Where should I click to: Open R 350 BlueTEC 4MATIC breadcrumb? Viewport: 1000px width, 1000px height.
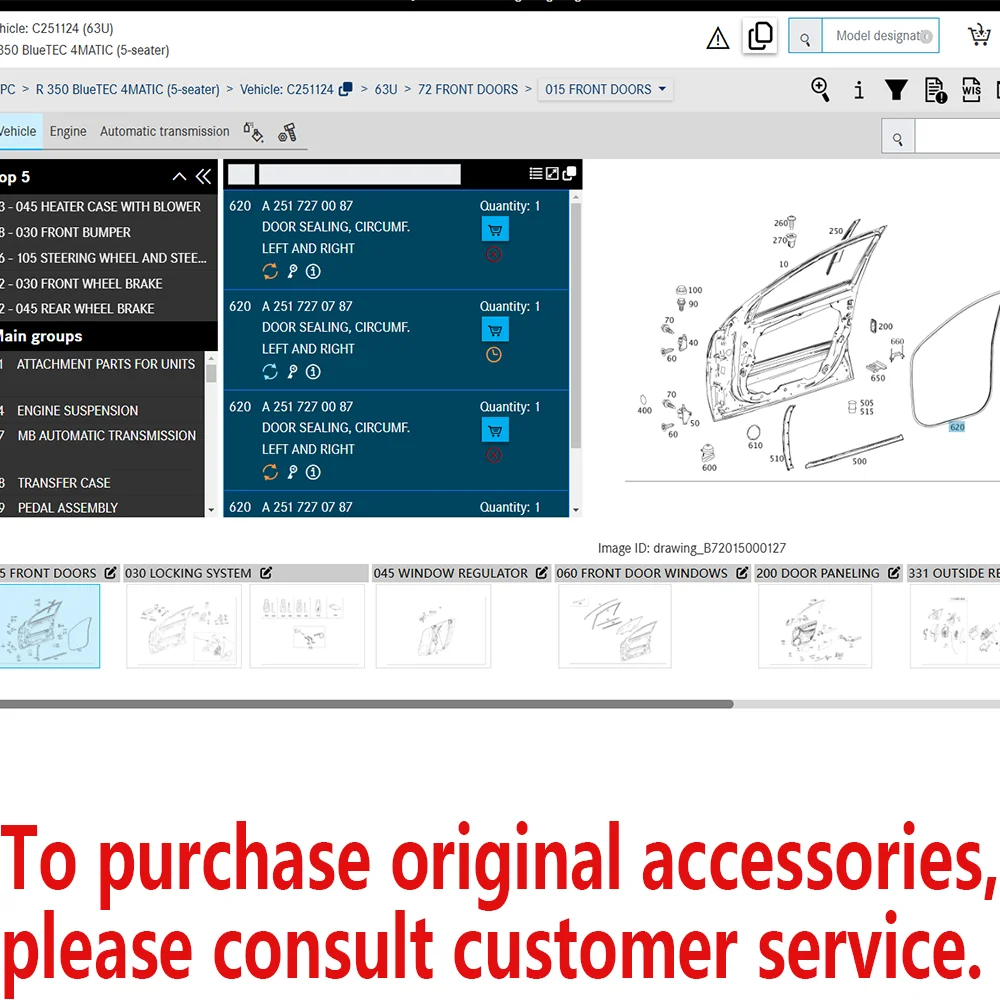pyautogui.click(x=128, y=89)
